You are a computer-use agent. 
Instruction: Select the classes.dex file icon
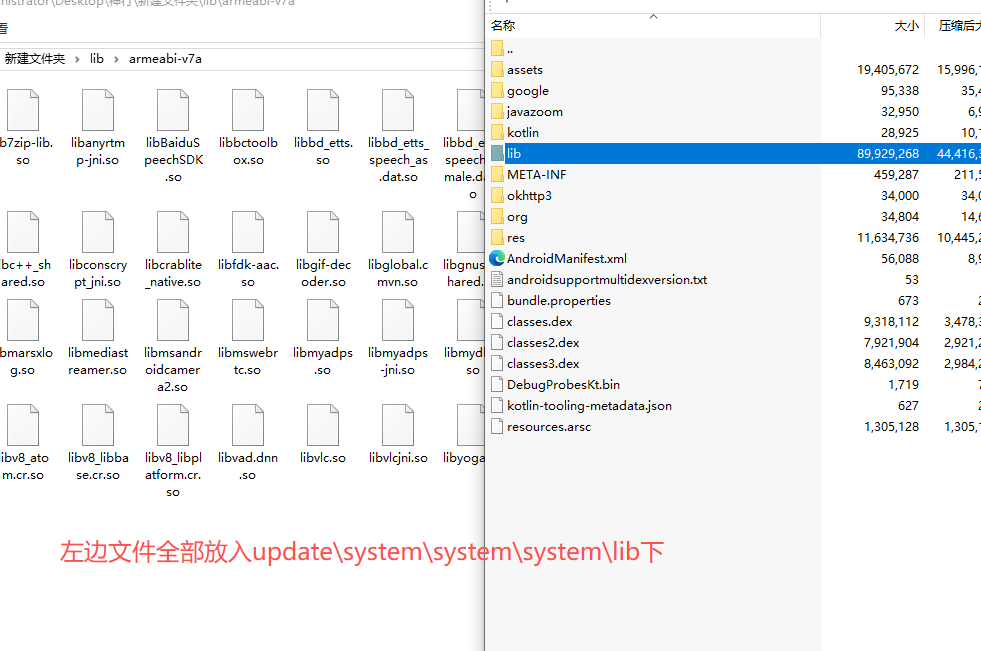click(497, 321)
